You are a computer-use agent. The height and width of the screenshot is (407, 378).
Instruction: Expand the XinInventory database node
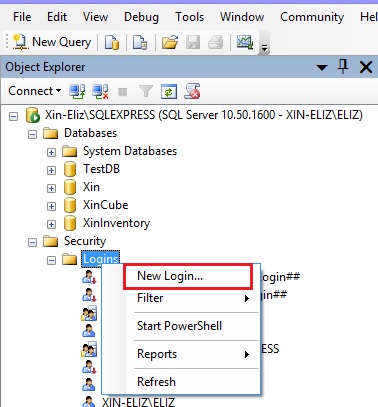click(x=51, y=224)
